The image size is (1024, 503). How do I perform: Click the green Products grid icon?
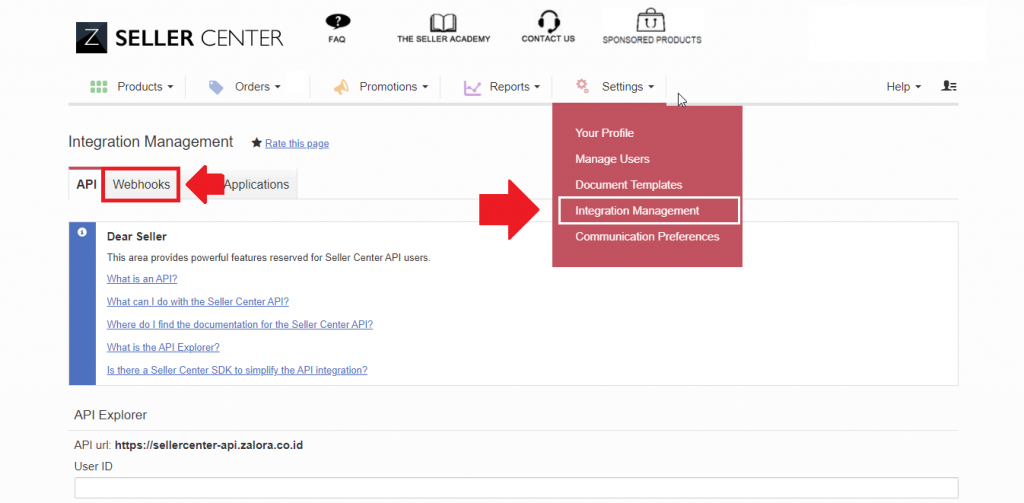[99, 87]
